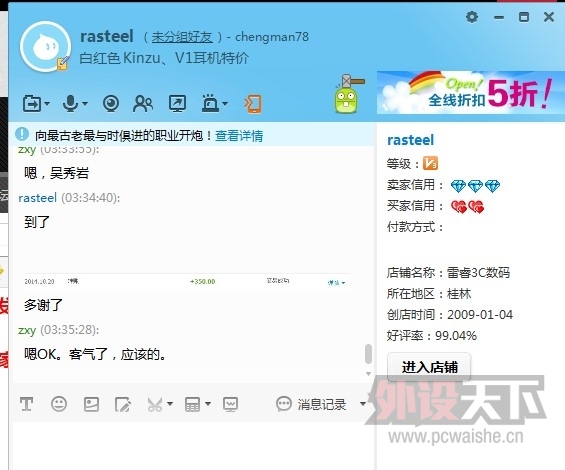Expand the 消息记录 dropdown arrow
The width and height of the screenshot is (565, 470).
click(x=363, y=404)
